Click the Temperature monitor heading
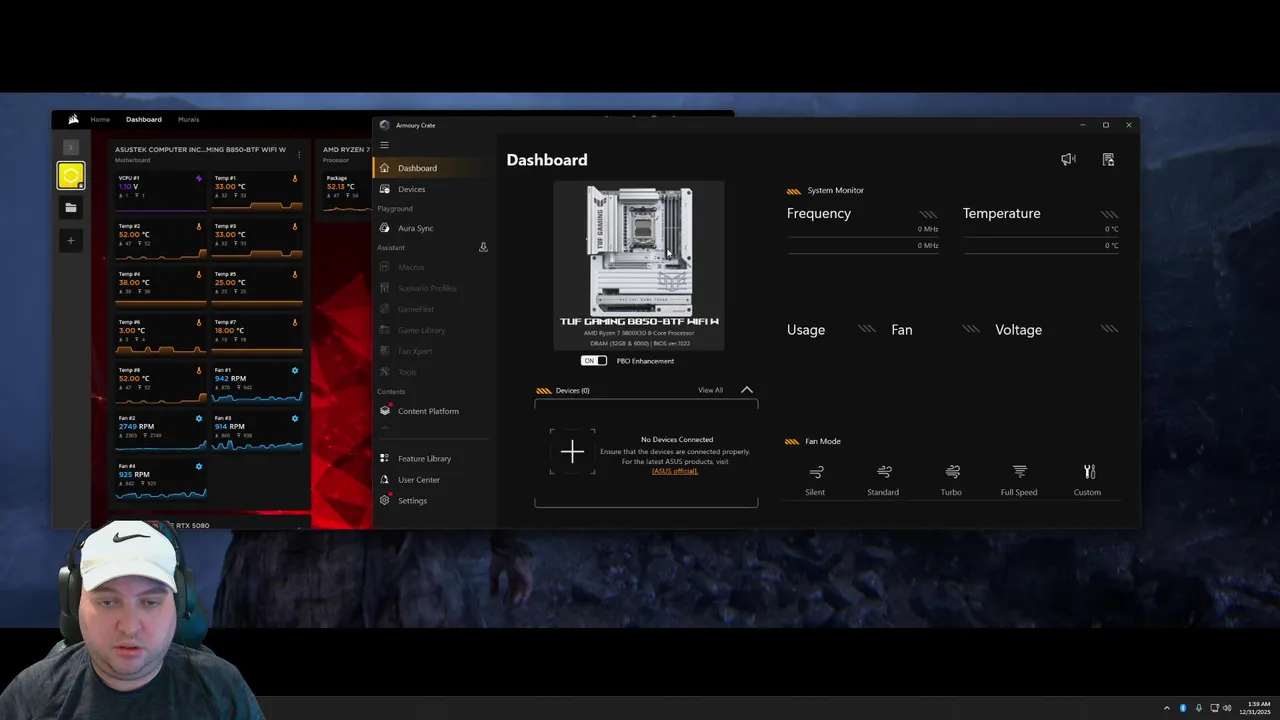The image size is (1280, 720). click(x=1001, y=213)
